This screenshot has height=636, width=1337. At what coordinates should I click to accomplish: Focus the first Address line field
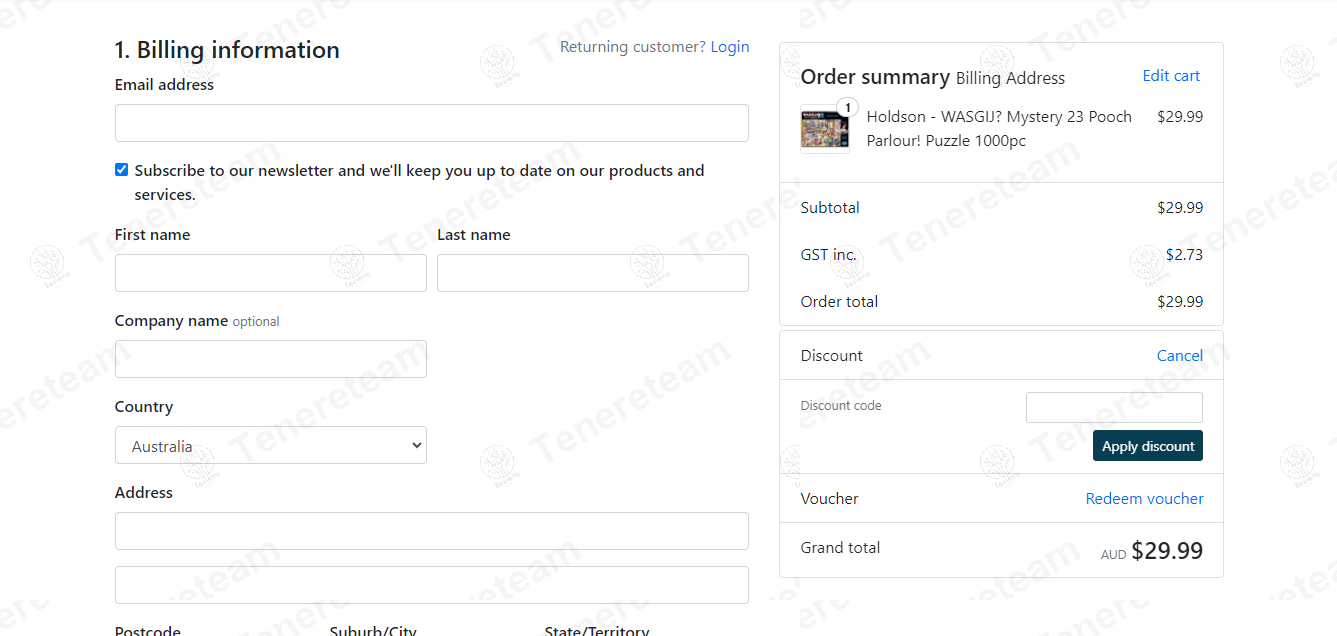pos(432,531)
